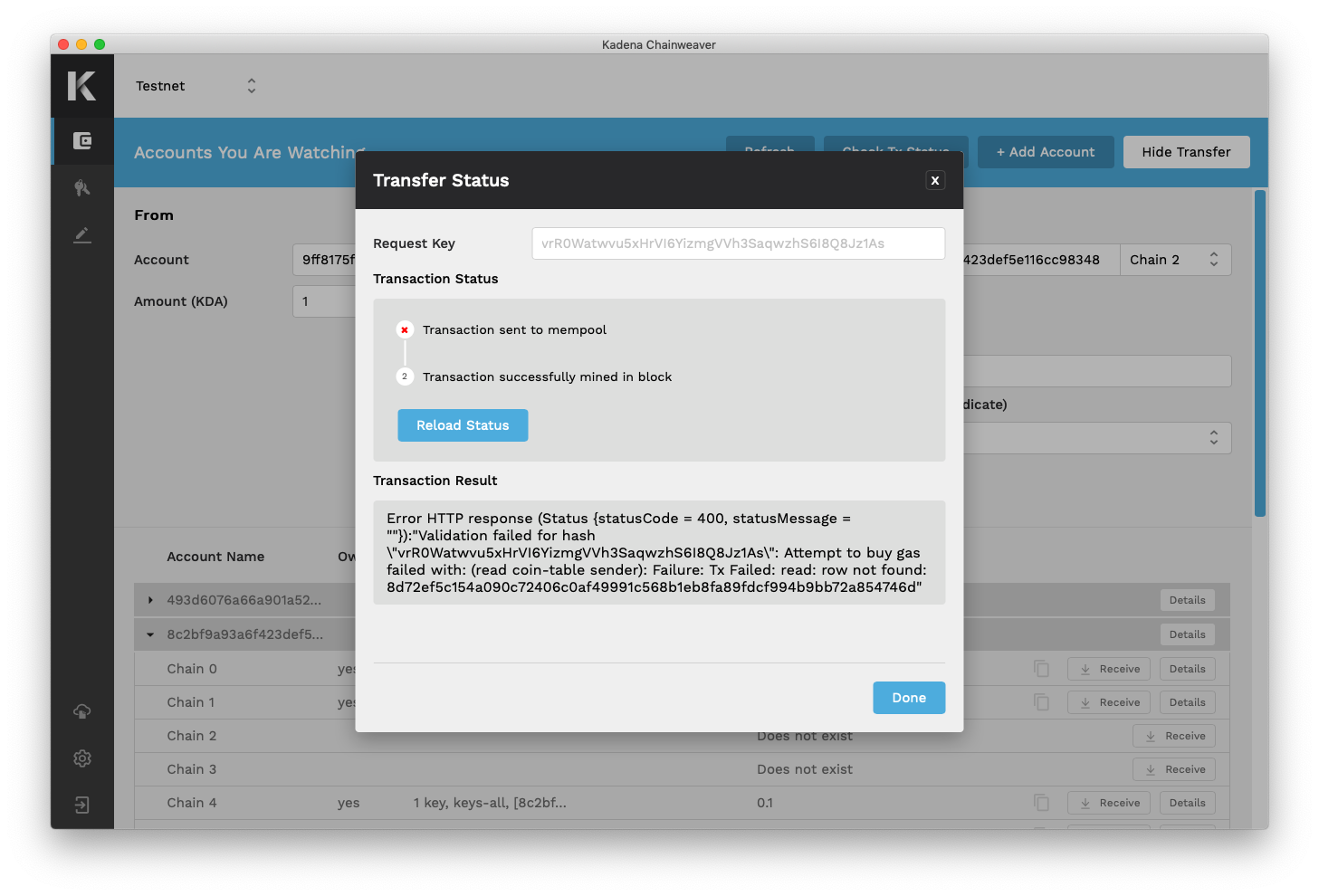Screen dimensions: 1319x896
Task: Close the Transfer Status dialog
Action: tap(935, 180)
